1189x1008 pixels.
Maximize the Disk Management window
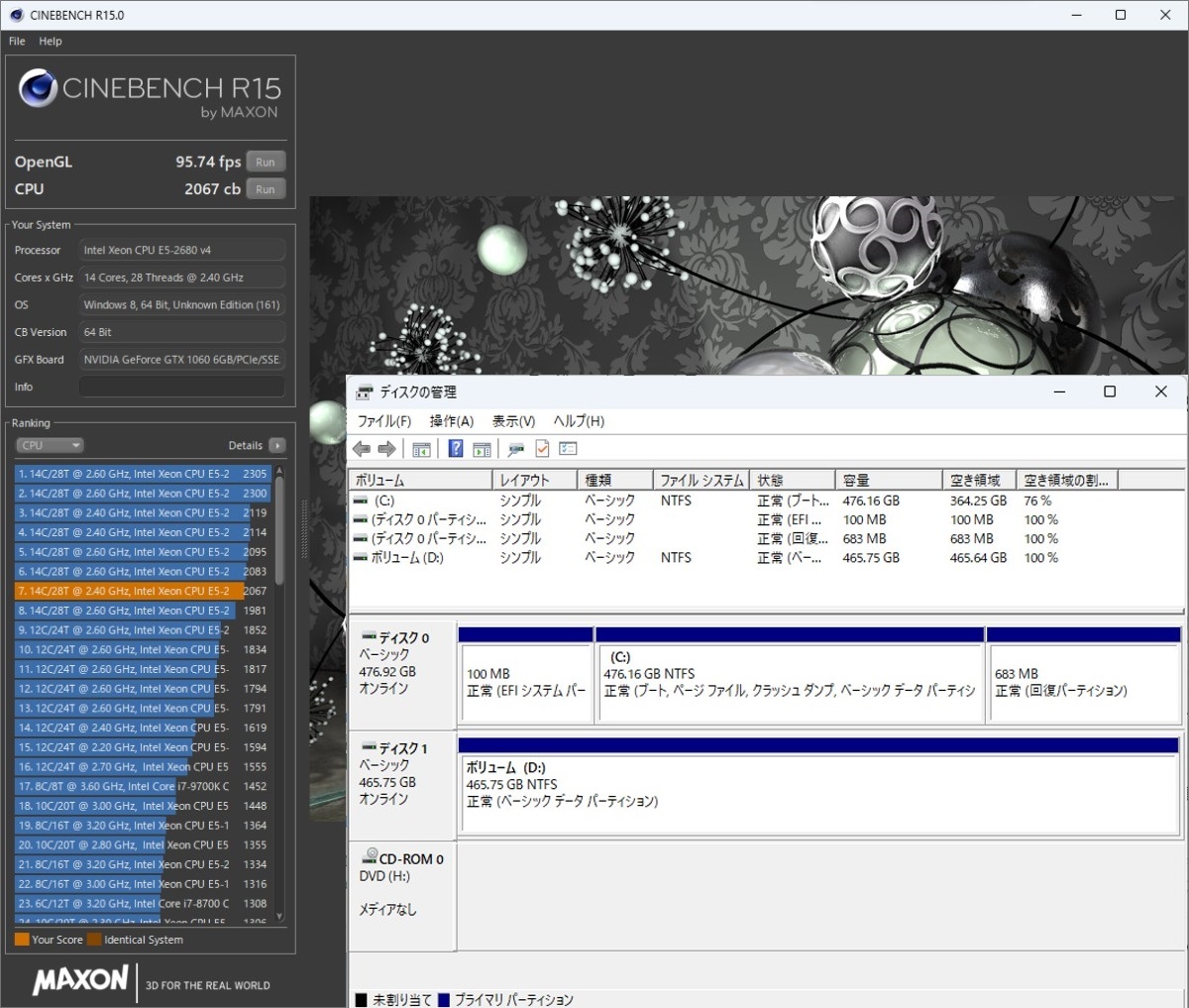(1110, 392)
